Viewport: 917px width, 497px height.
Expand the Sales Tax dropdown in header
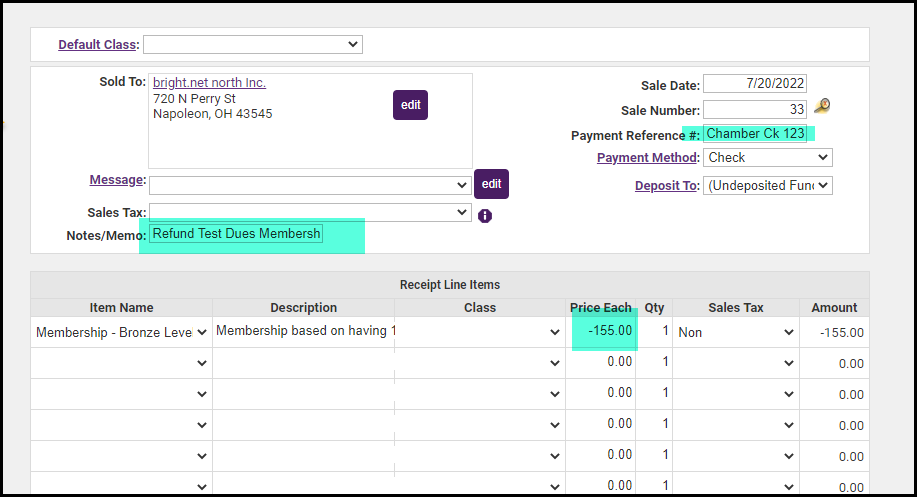point(310,212)
